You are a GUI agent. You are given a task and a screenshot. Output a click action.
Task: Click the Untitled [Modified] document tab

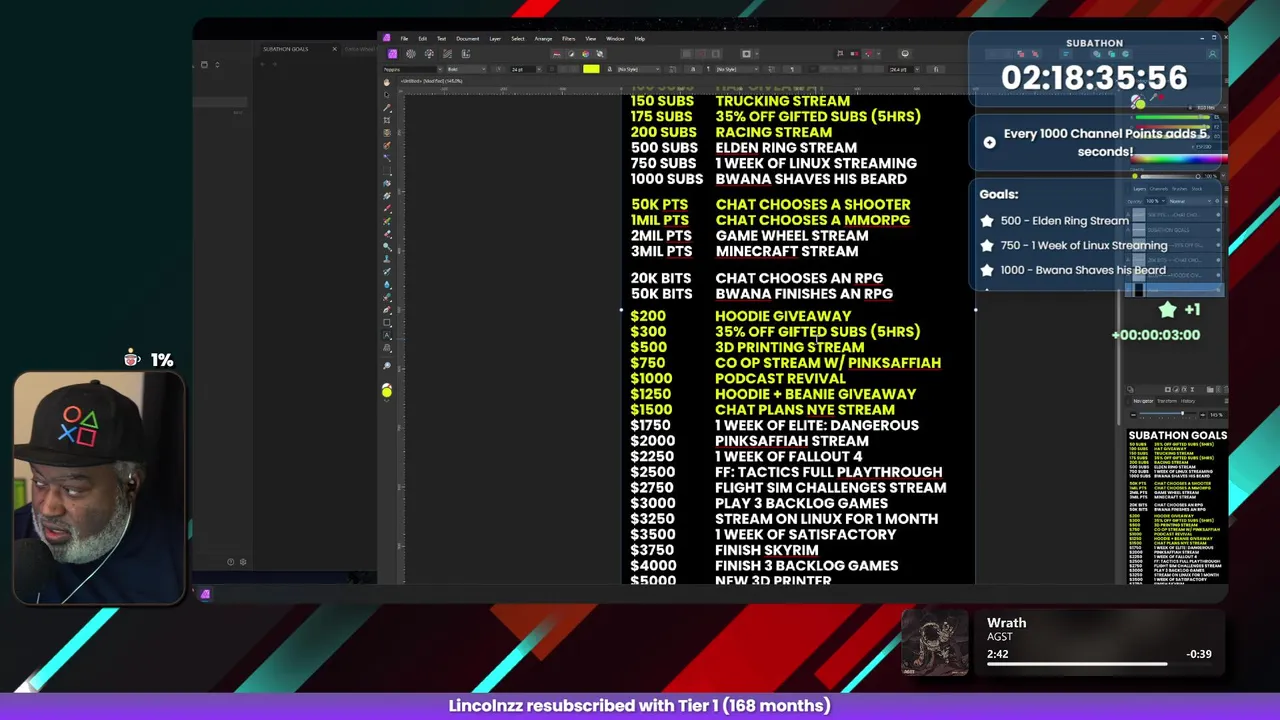[431, 81]
